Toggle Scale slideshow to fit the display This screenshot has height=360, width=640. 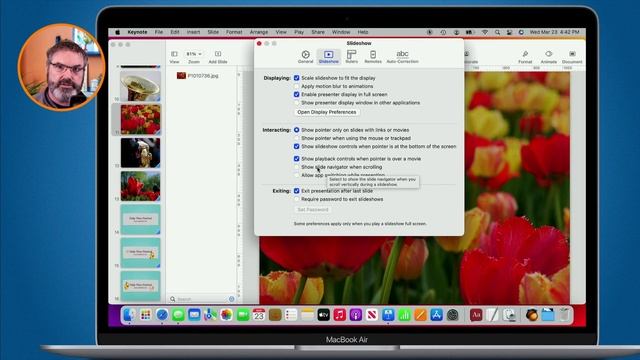pos(297,78)
